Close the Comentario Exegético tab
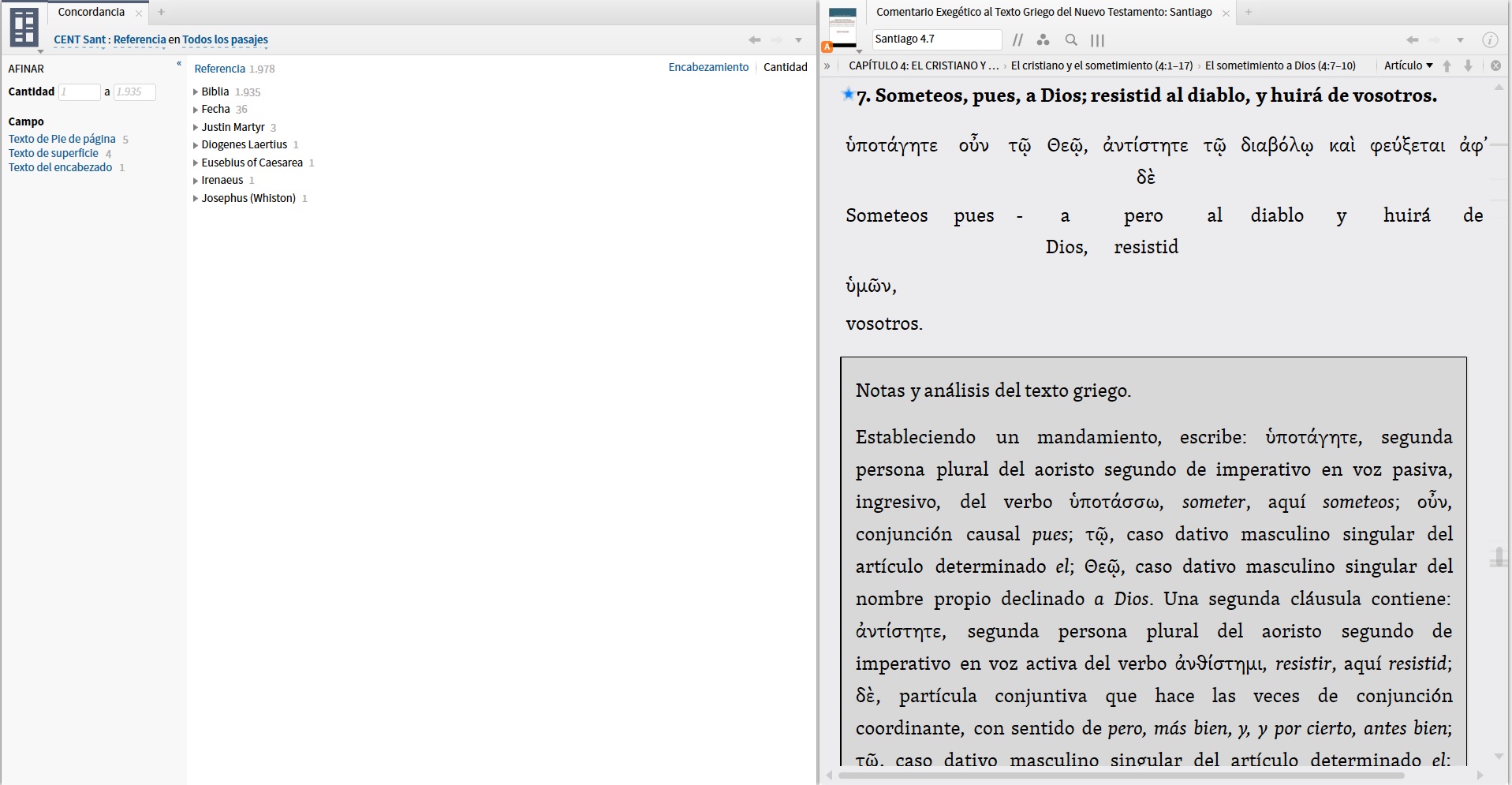Screen dimensions: 1512x785 click(1226, 13)
